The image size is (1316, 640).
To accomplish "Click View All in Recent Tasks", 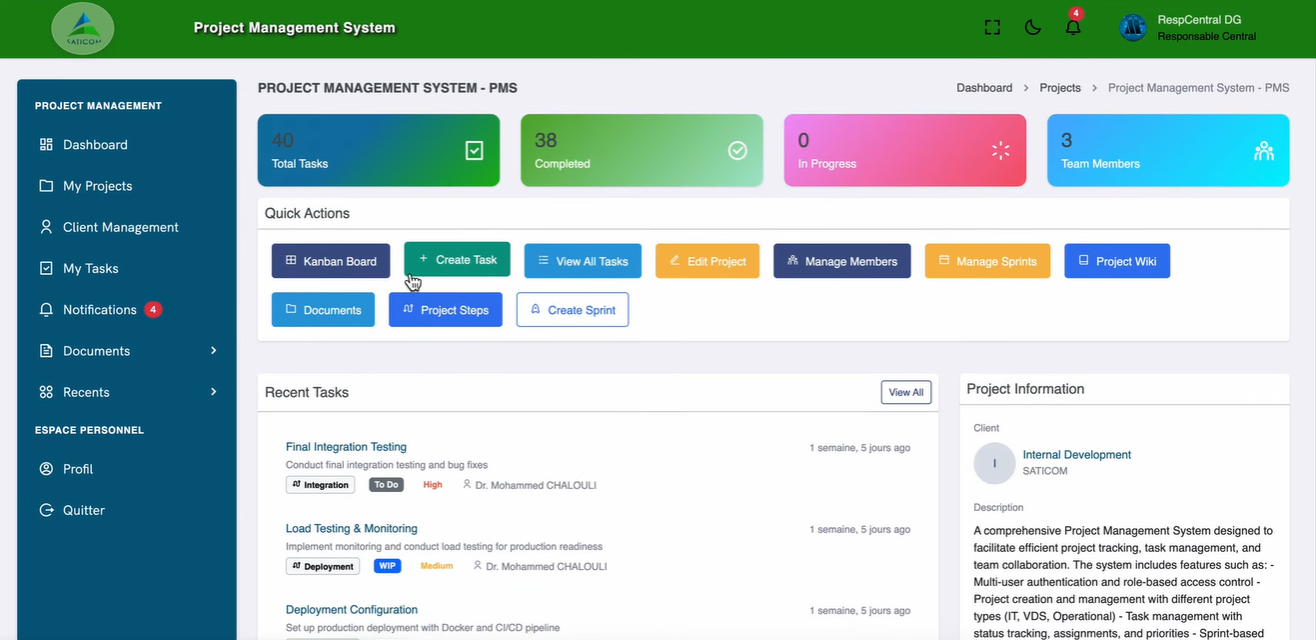I will coord(905,392).
